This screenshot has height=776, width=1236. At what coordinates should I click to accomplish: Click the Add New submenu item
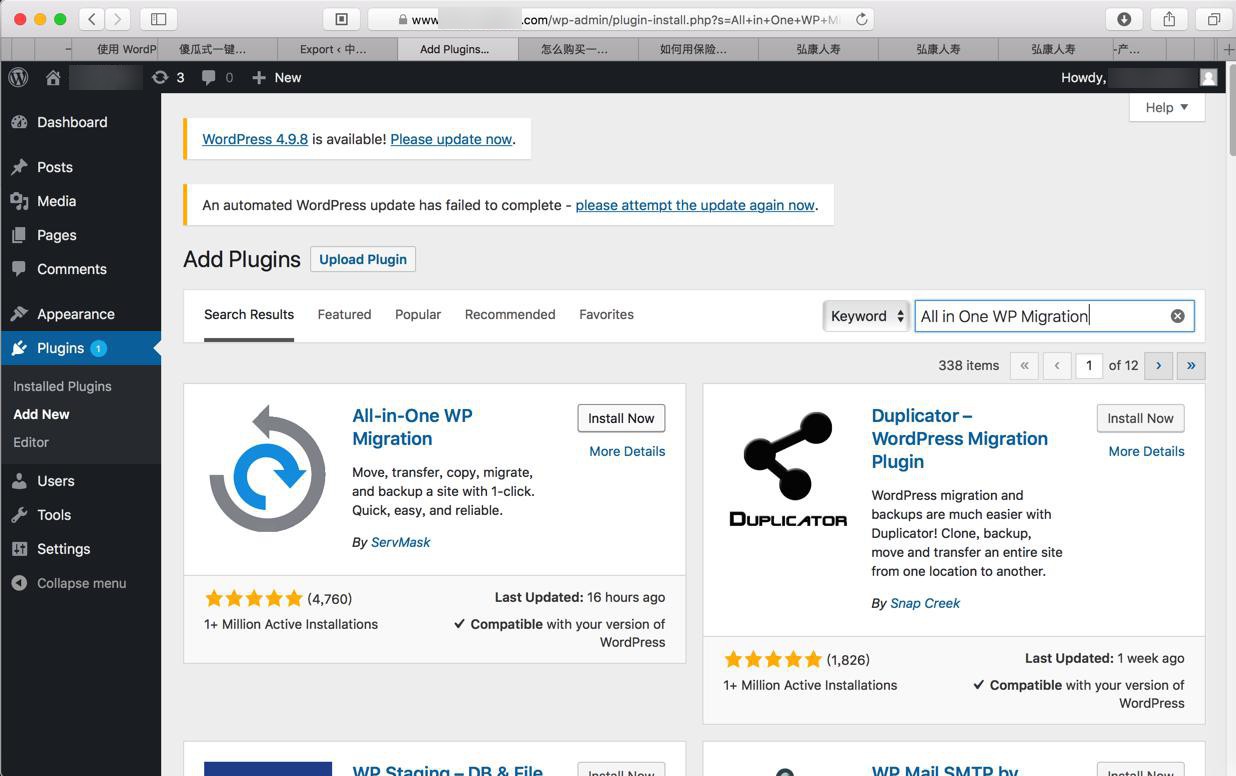coord(41,414)
